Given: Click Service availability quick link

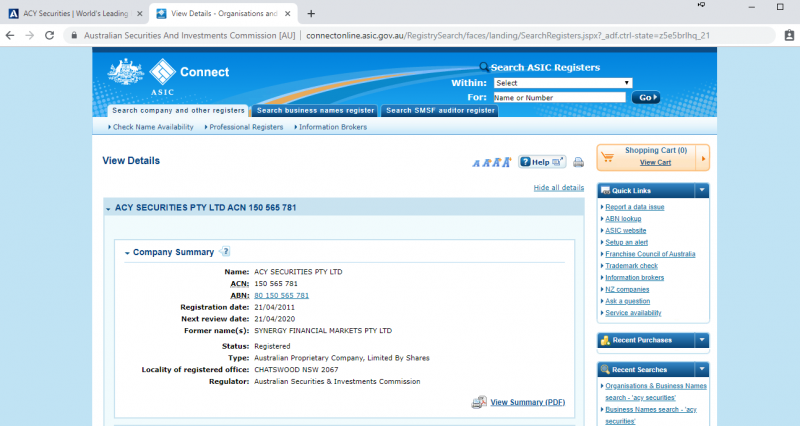Looking at the screenshot, I should coord(633,312).
